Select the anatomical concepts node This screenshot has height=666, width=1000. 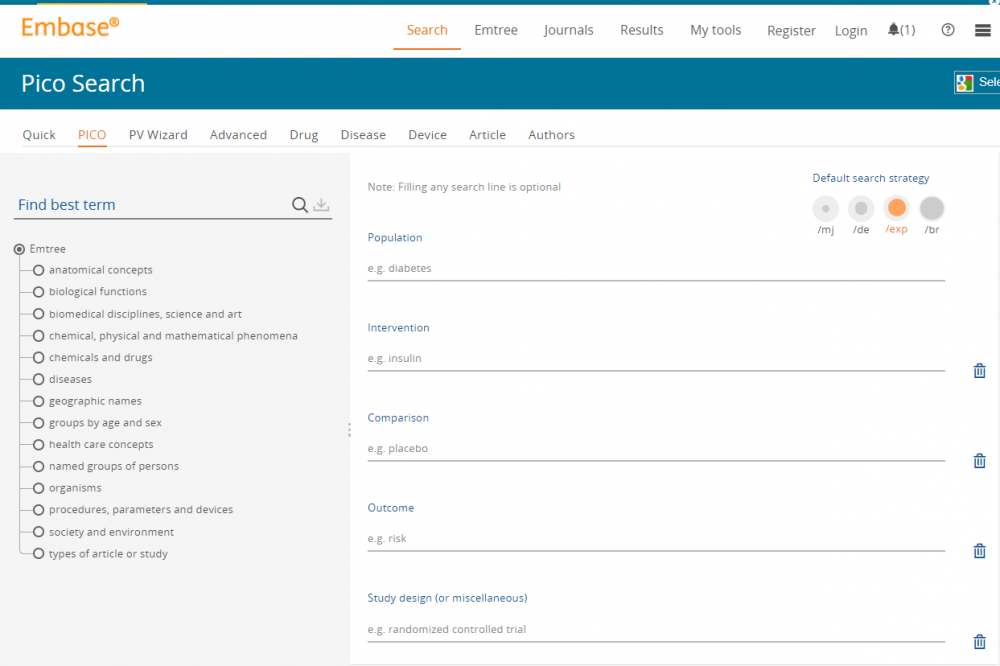point(38,270)
